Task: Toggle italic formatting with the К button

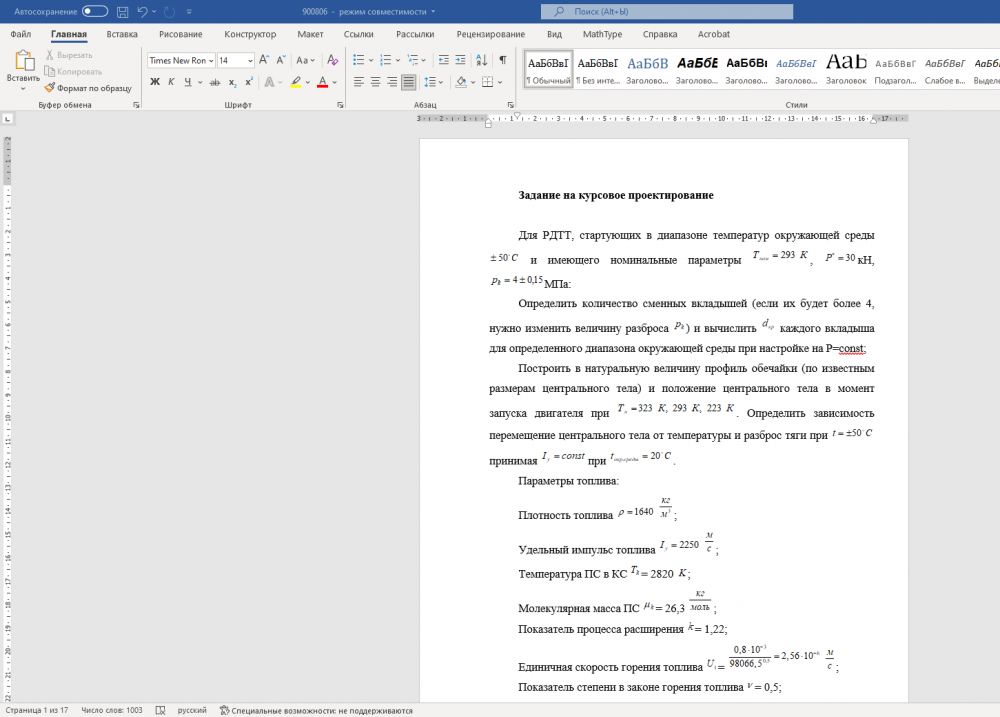Action: point(172,82)
